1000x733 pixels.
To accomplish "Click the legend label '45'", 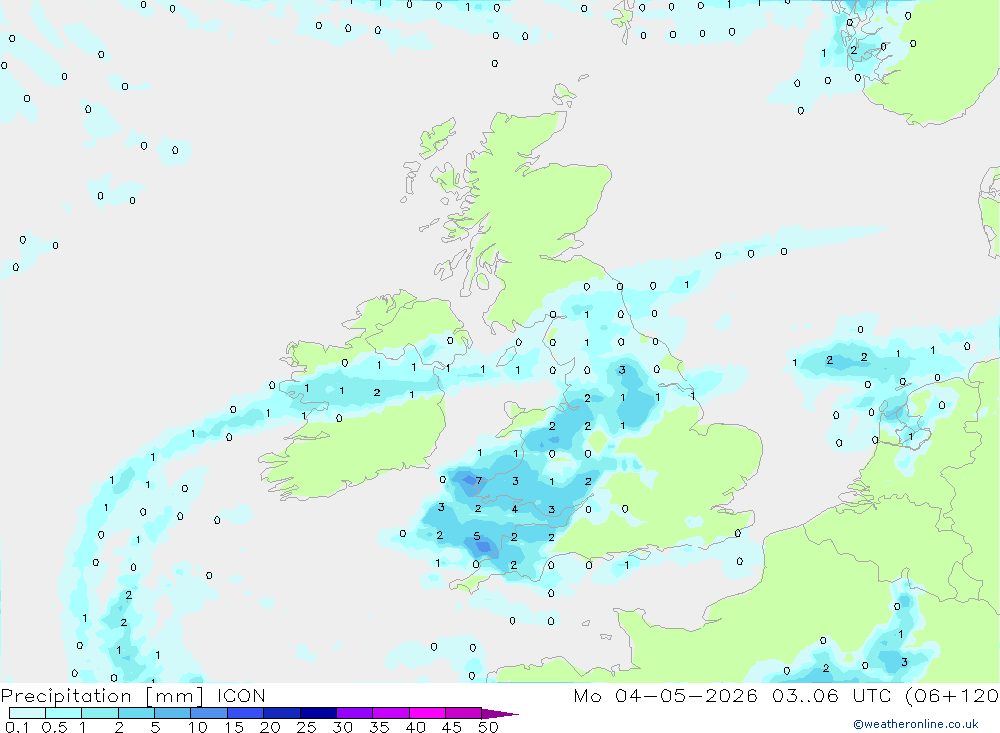I will pyautogui.click(x=452, y=727).
